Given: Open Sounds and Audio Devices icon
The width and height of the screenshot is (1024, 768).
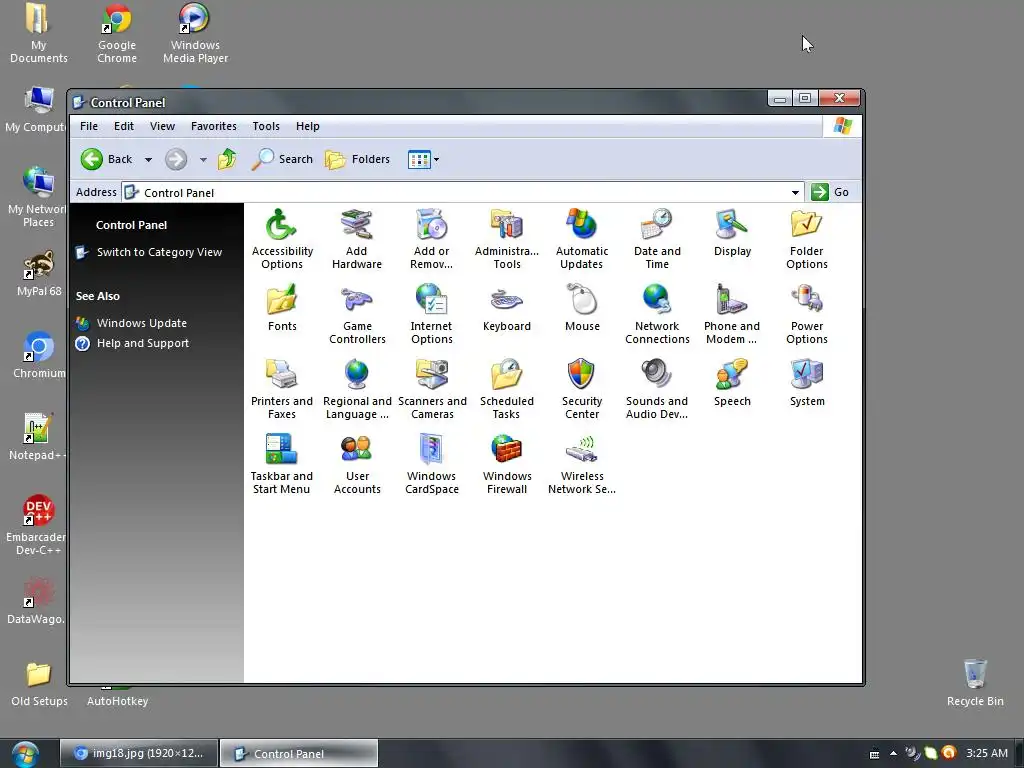Looking at the screenshot, I should (656, 389).
